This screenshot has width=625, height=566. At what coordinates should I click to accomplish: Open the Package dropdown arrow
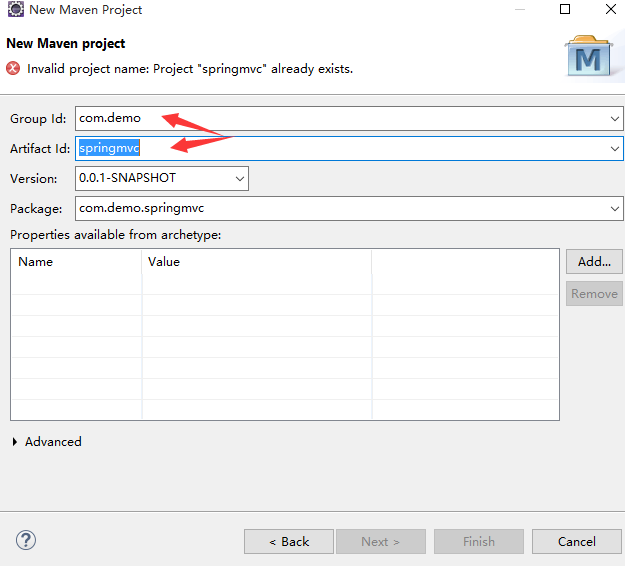pyautogui.click(x=615, y=208)
